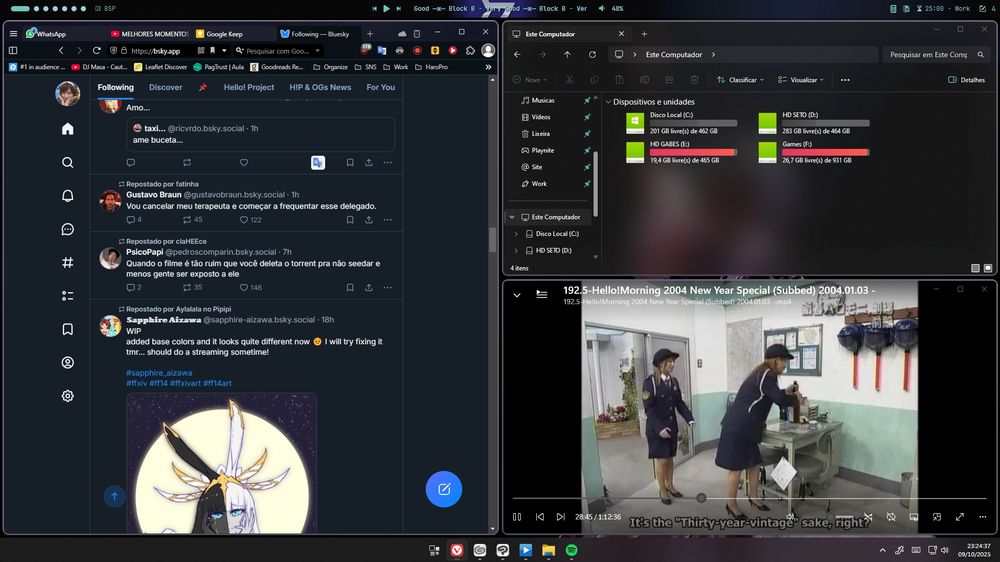Like Gustavo Braun's post with 122 likes
The image size is (1000, 562).
(244, 219)
